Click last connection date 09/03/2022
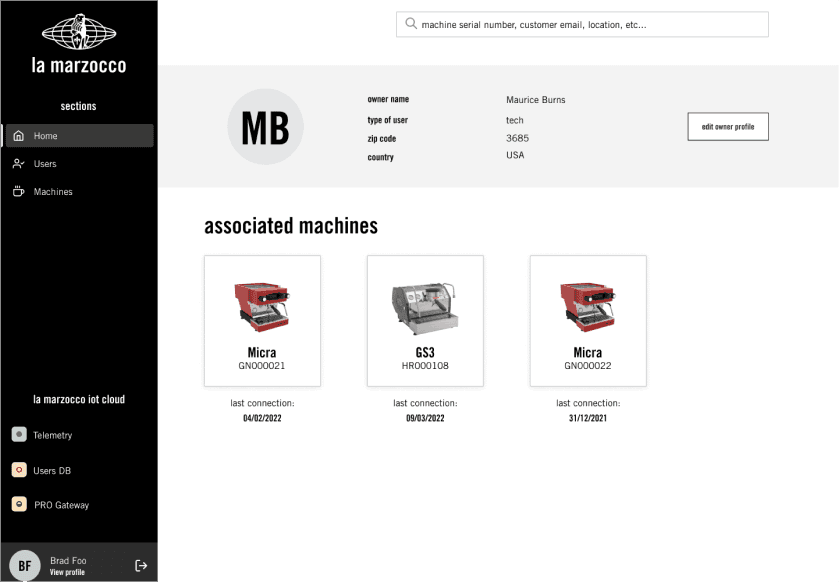839x582 pixels. coord(425,418)
